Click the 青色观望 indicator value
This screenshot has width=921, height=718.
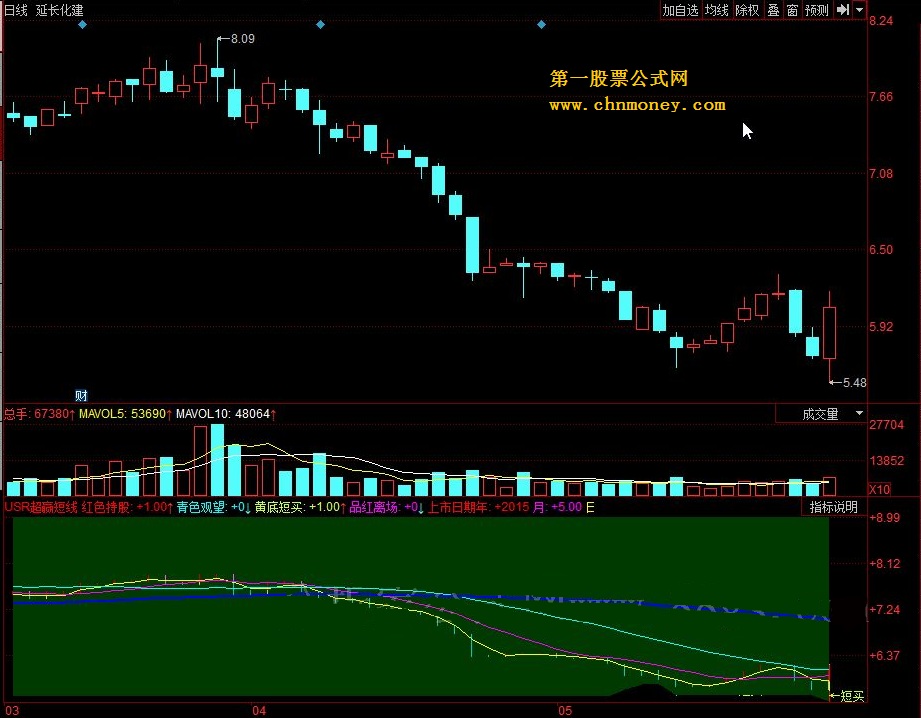click(214, 506)
